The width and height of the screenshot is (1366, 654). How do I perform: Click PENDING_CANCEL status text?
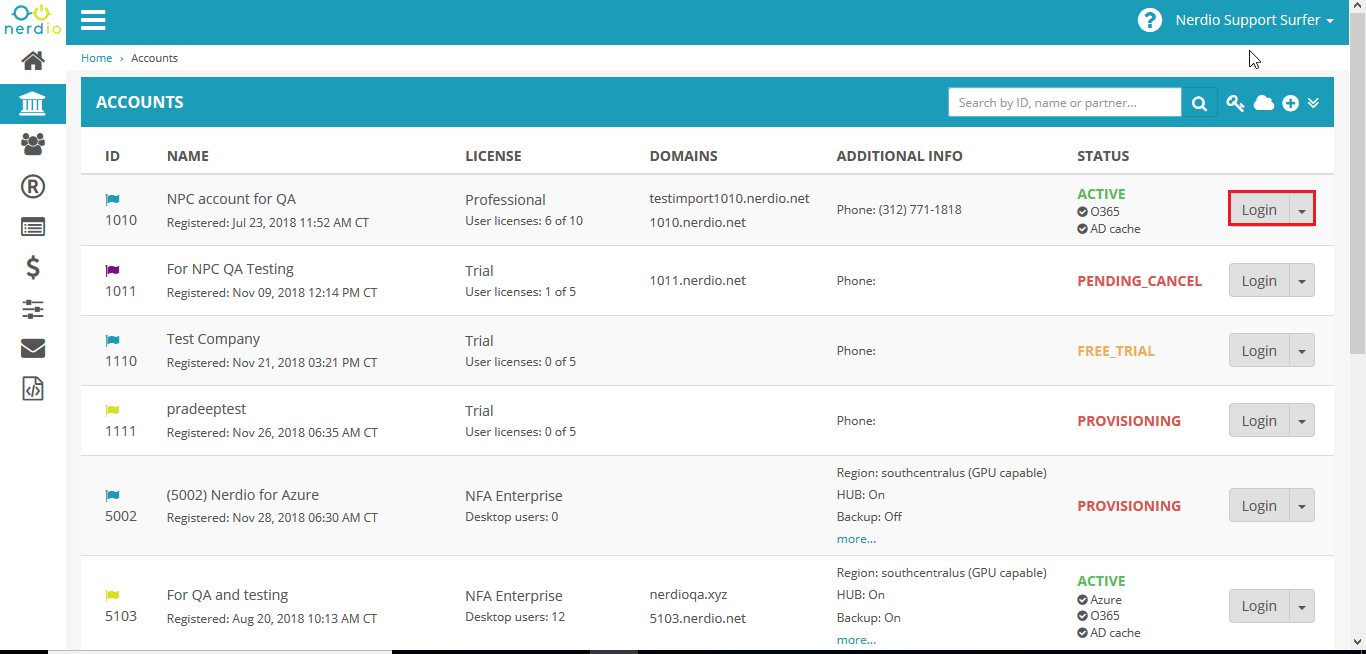(x=1139, y=281)
